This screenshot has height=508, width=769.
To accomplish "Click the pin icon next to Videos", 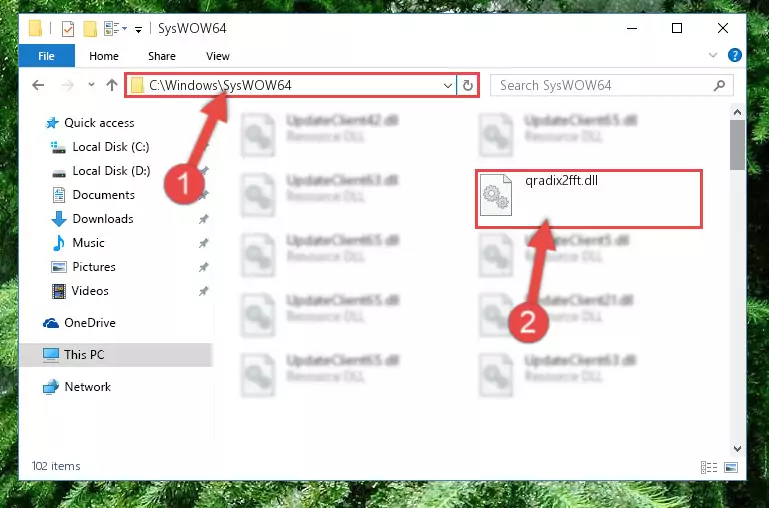I will pos(204,291).
